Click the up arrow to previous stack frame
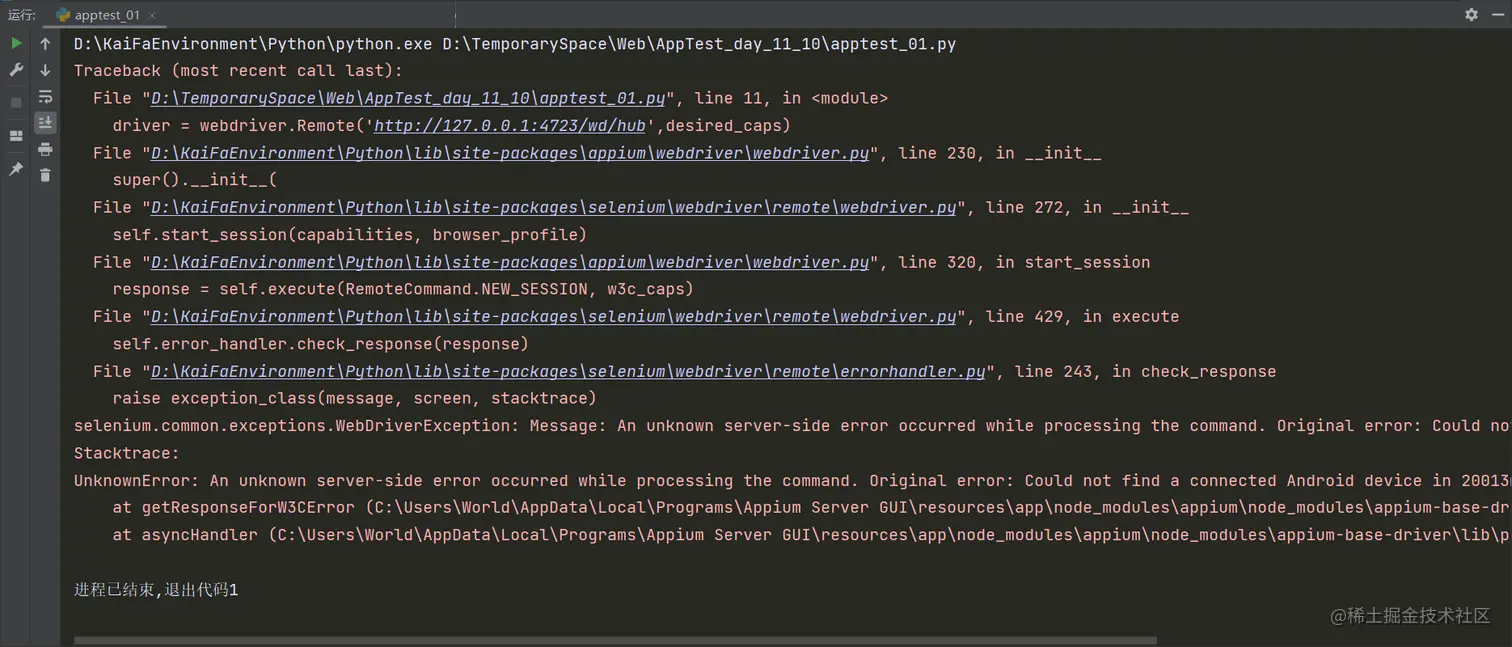Screen dimensions: 1512x647 tap(45, 44)
